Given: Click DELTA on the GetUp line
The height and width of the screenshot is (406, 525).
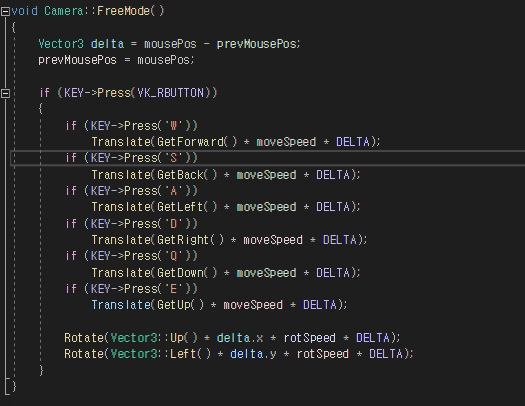Looking at the screenshot, I should [320, 305].
